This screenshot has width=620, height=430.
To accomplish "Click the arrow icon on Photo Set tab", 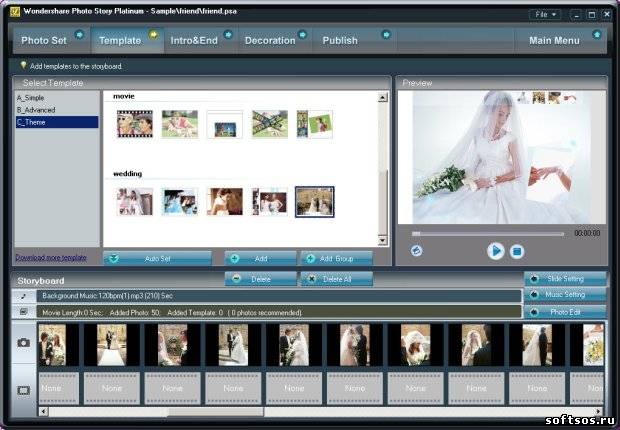I will point(79,35).
